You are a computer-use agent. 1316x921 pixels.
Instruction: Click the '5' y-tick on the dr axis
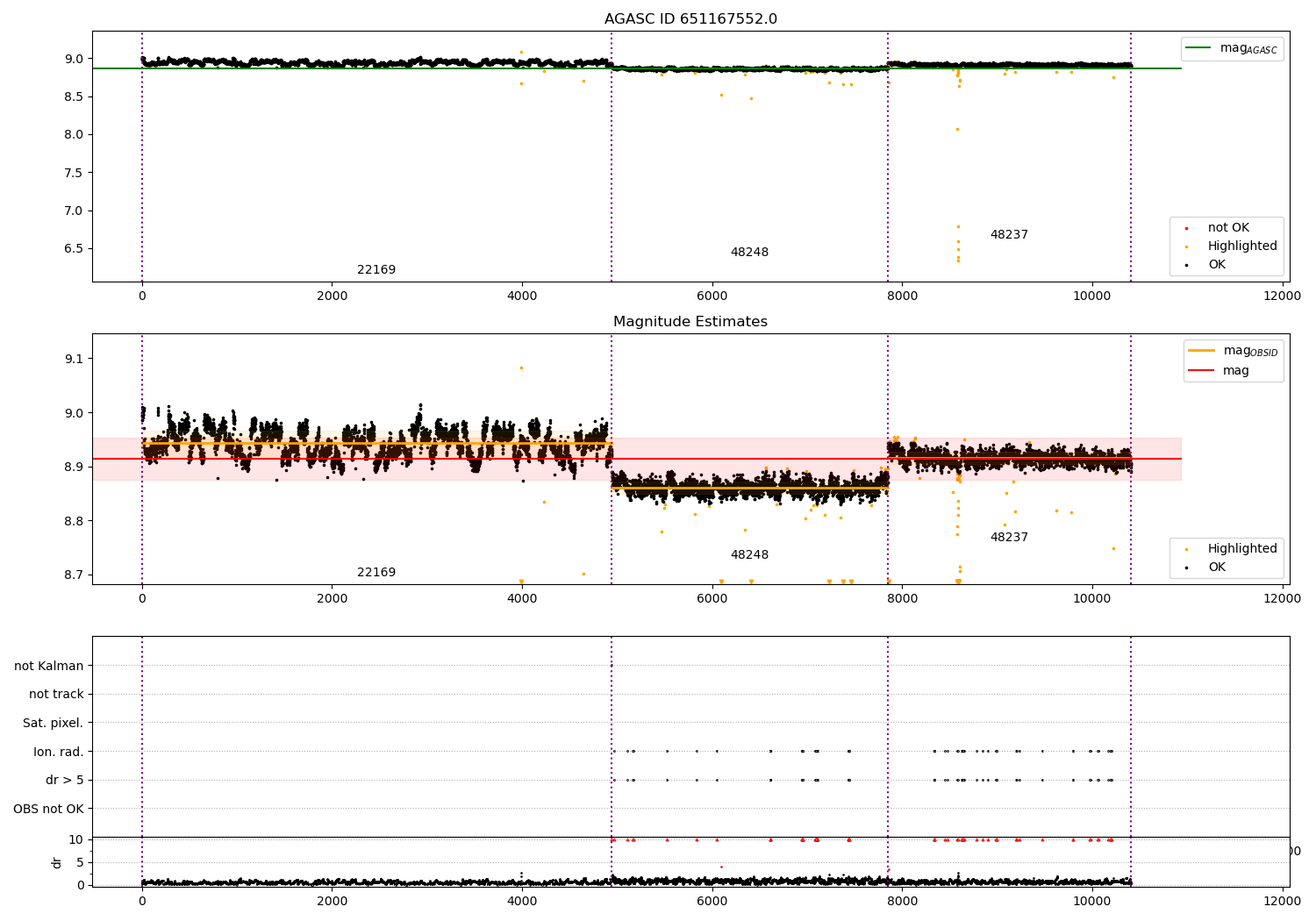tap(80, 862)
